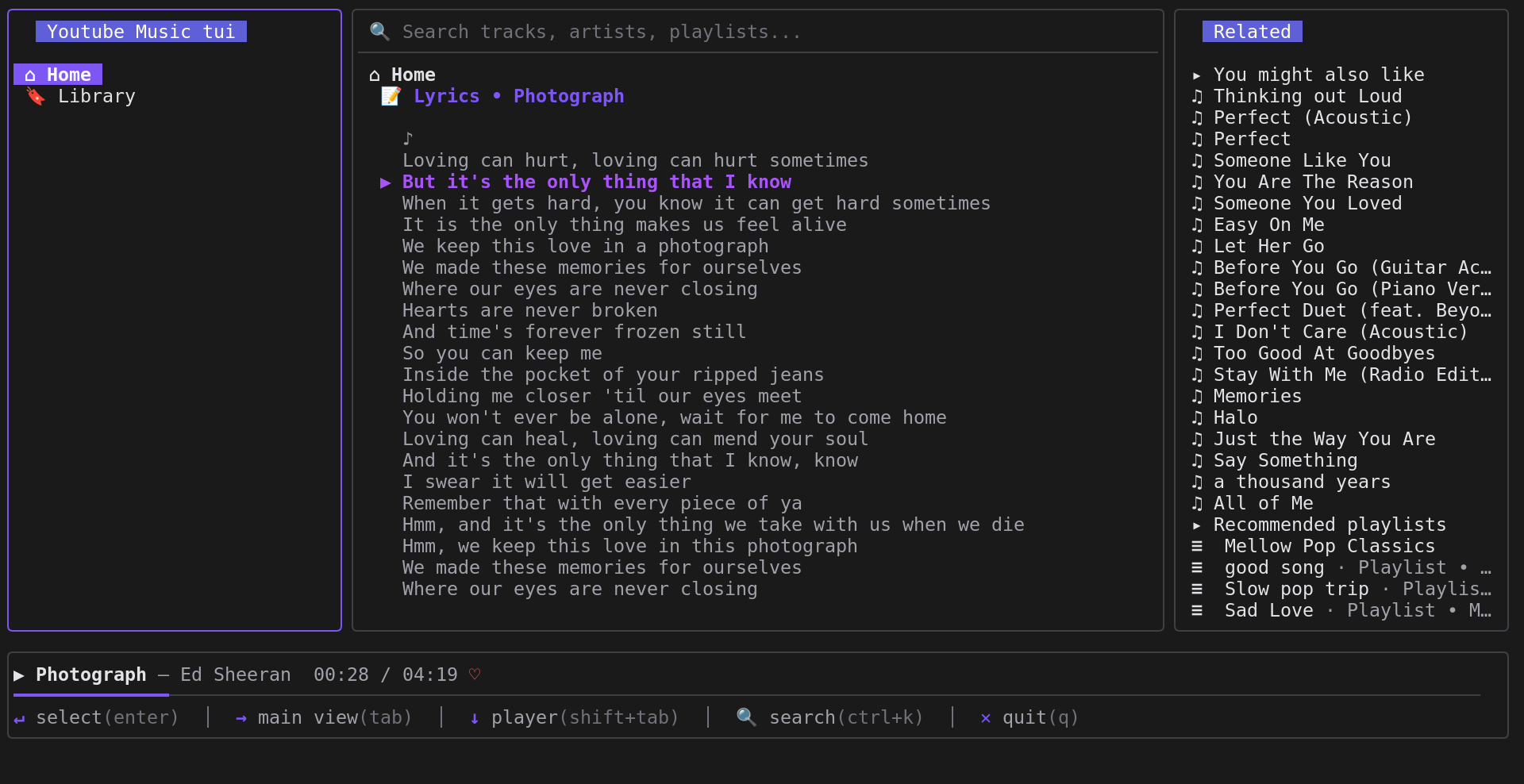Click the lyrics notepad icon
This screenshot has height=784, width=1524.
pos(391,96)
